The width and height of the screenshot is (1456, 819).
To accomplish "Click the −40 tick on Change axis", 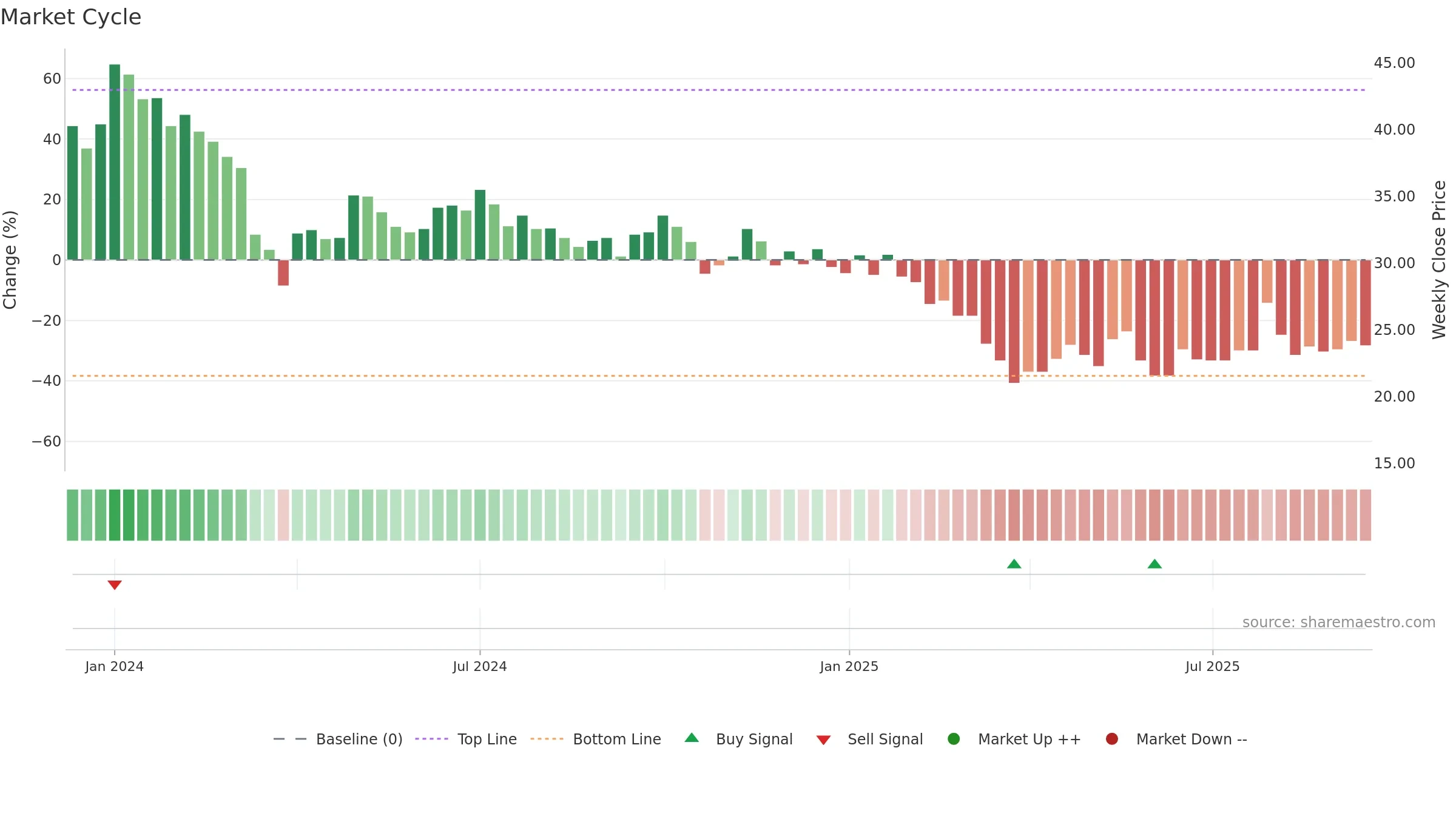I will pos(47,381).
